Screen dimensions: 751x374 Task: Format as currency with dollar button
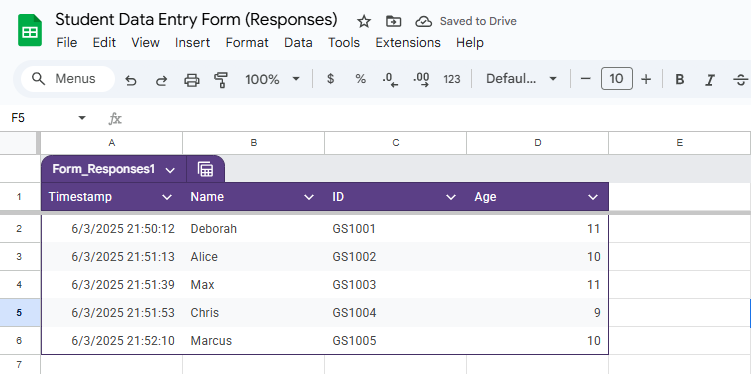click(x=330, y=79)
